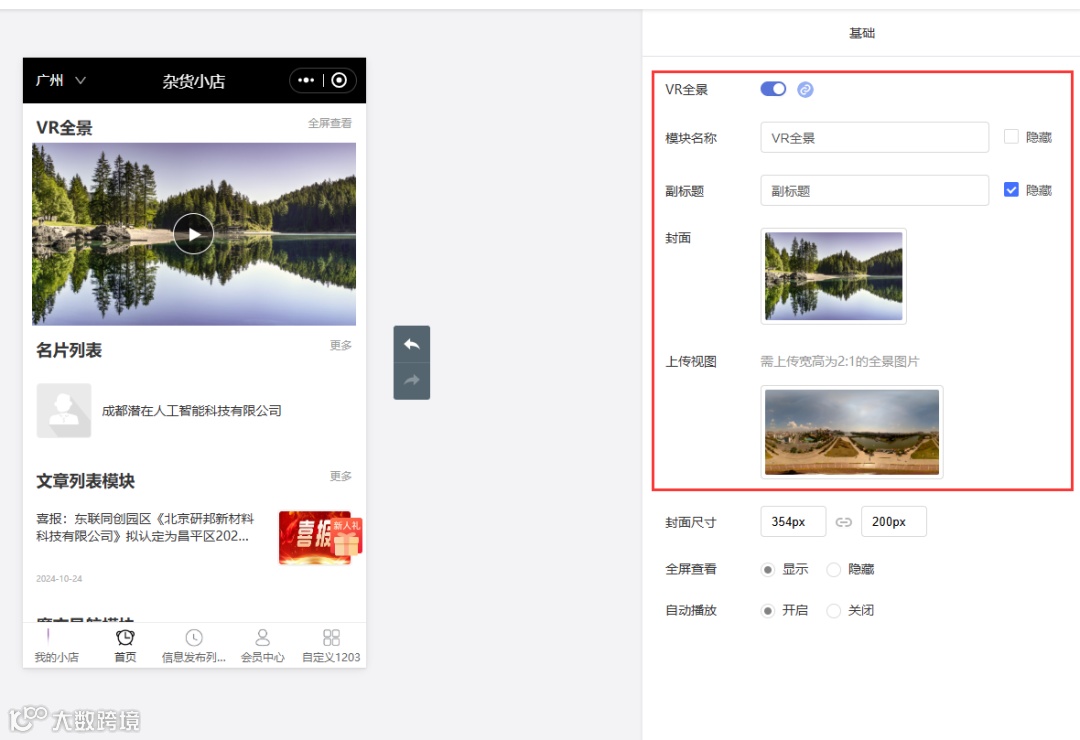Click the undo arrow button

pyautogui.click(x=412, y=344)
